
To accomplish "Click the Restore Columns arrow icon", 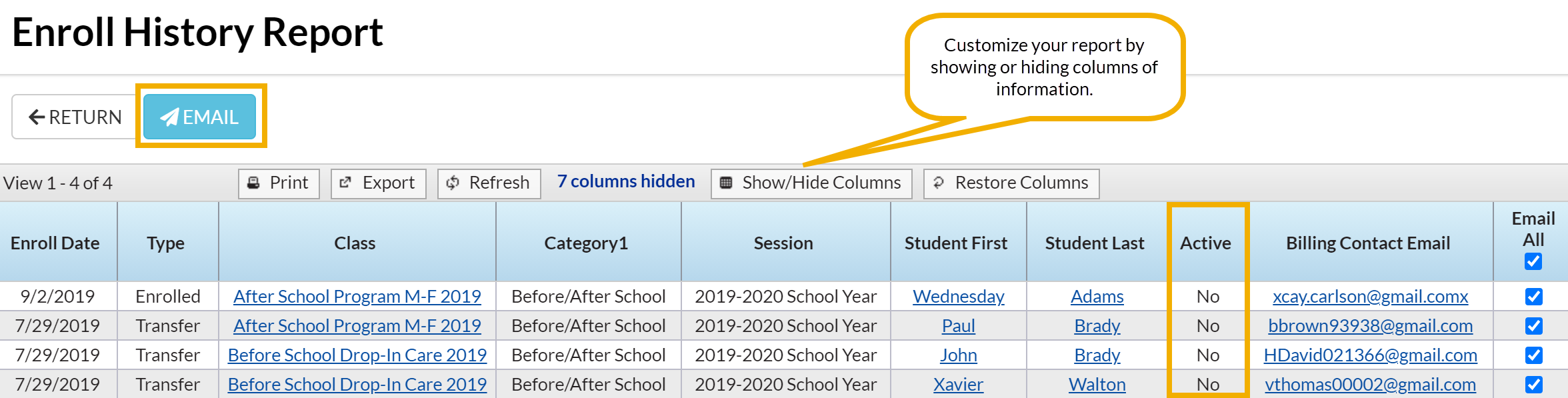I will [938, 183].
